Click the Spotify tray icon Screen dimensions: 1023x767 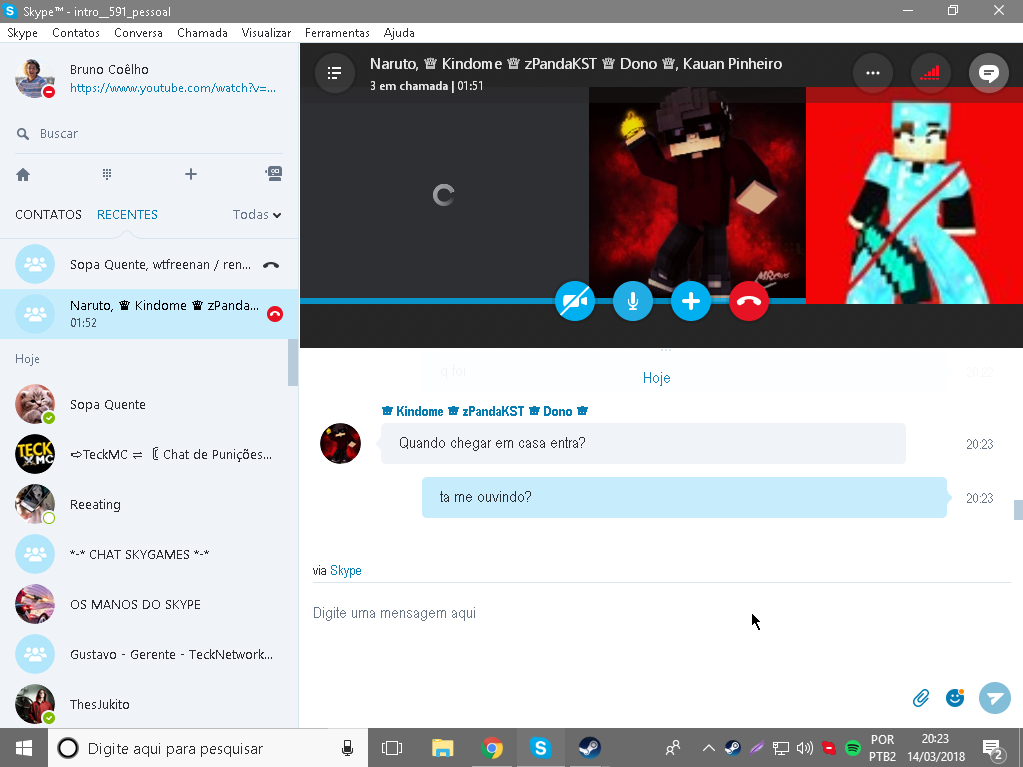click(x=852, y=748)
